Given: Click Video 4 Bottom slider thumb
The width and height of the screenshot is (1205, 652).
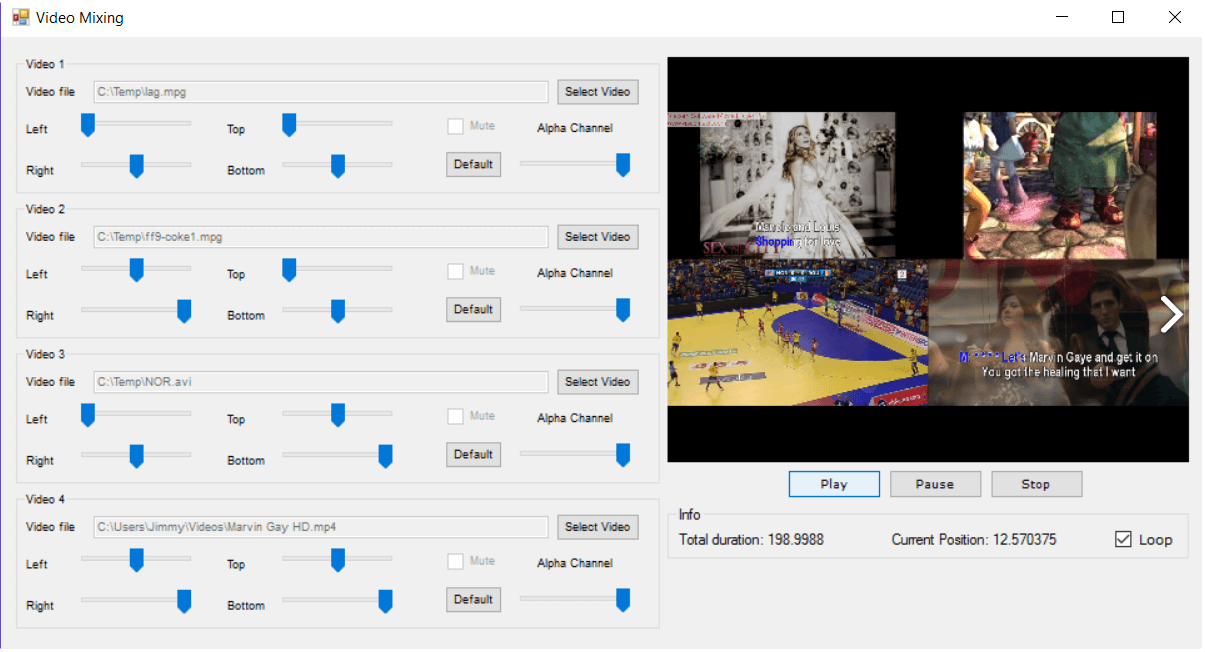Looking at the screenshot, I should (385, 601).
